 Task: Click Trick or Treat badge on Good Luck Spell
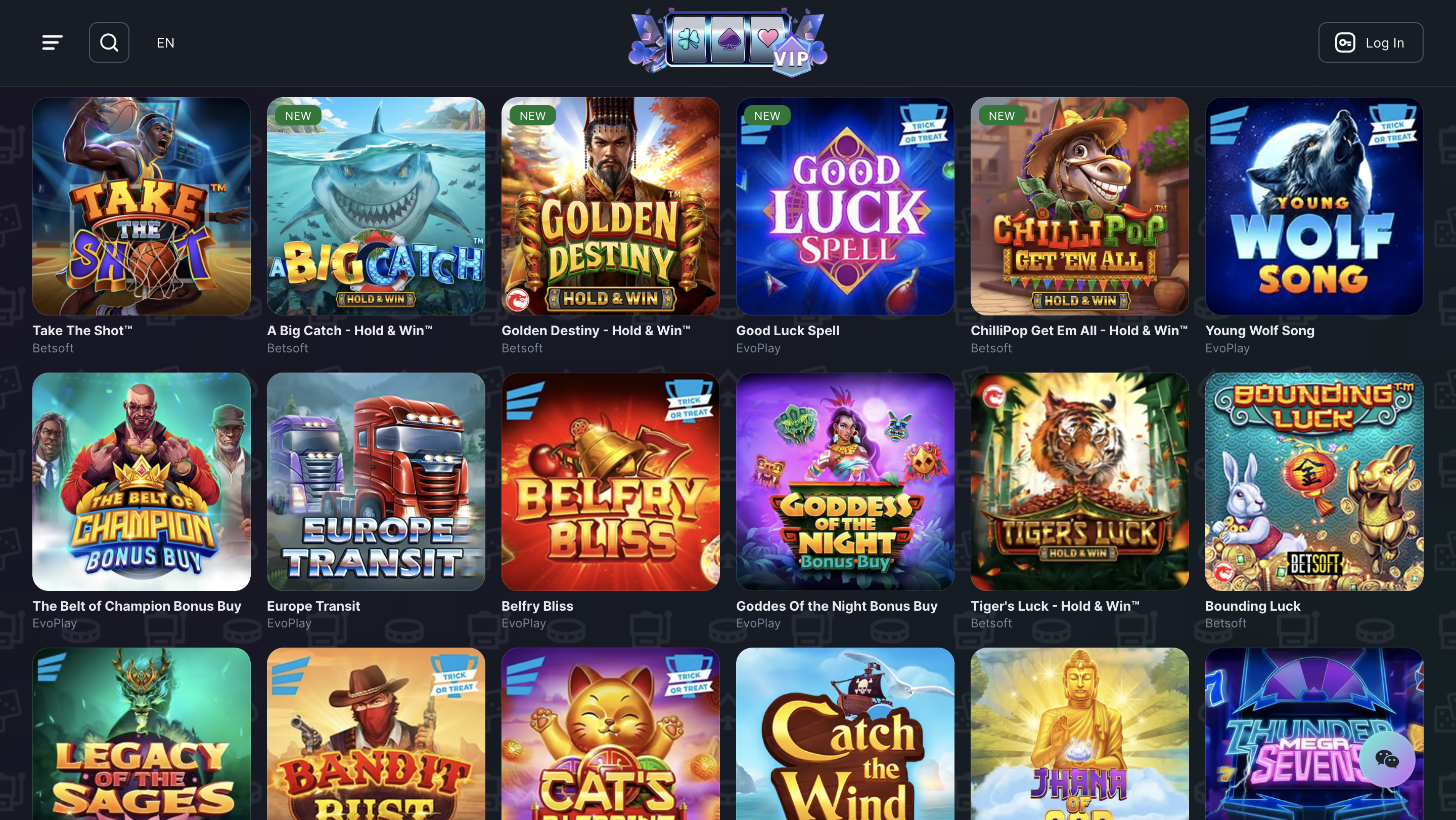click(x=923, y=125)
